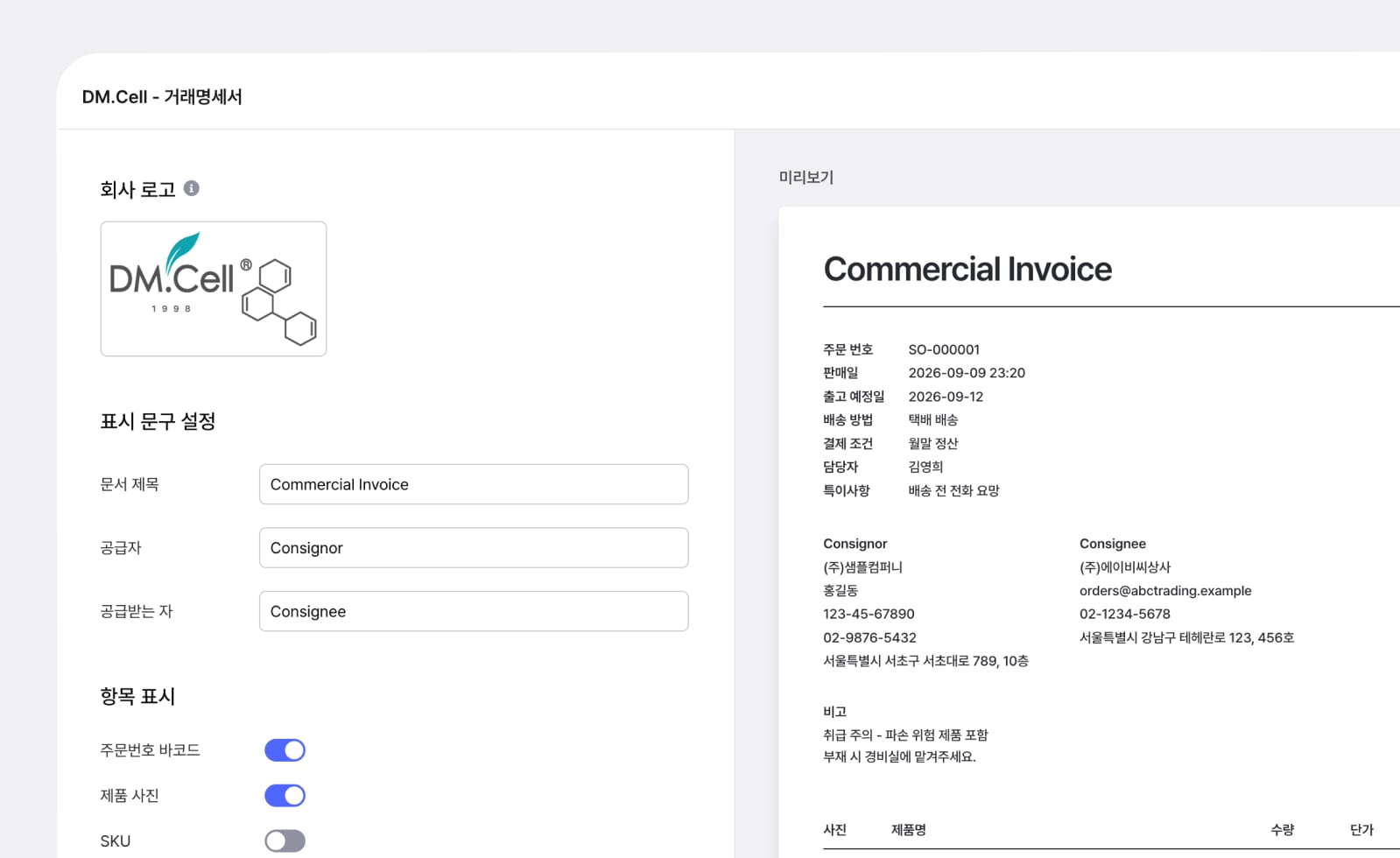
Task: Click the 문서 제목 field with Commercial Invoice
Action: 474,484
